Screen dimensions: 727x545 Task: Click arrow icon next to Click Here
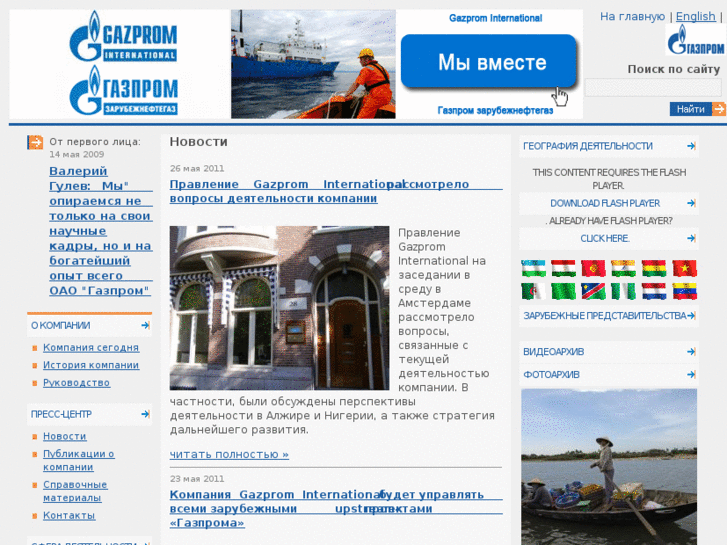691,238
